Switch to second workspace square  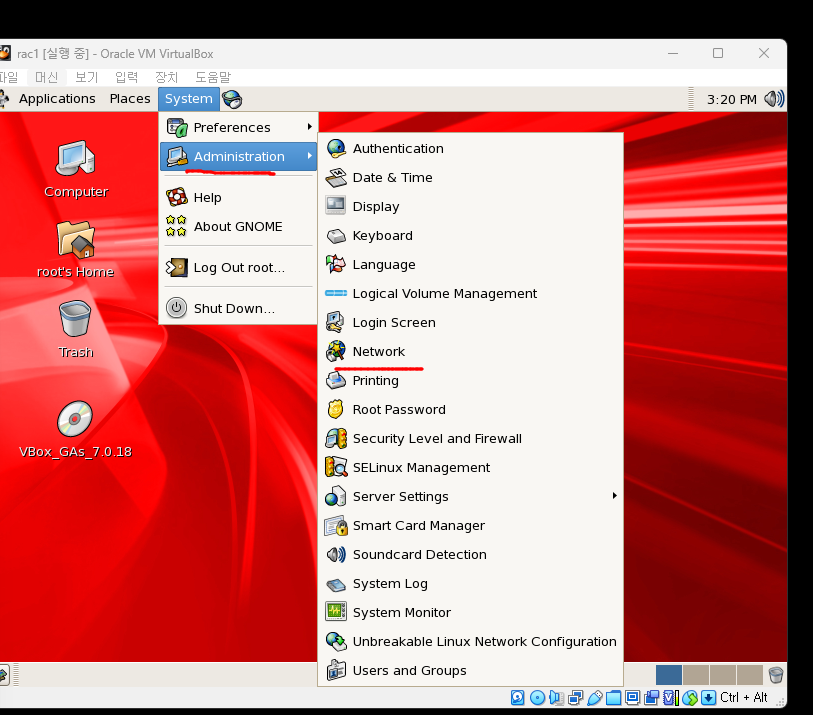pyautogui.click(x=696, y=675)
